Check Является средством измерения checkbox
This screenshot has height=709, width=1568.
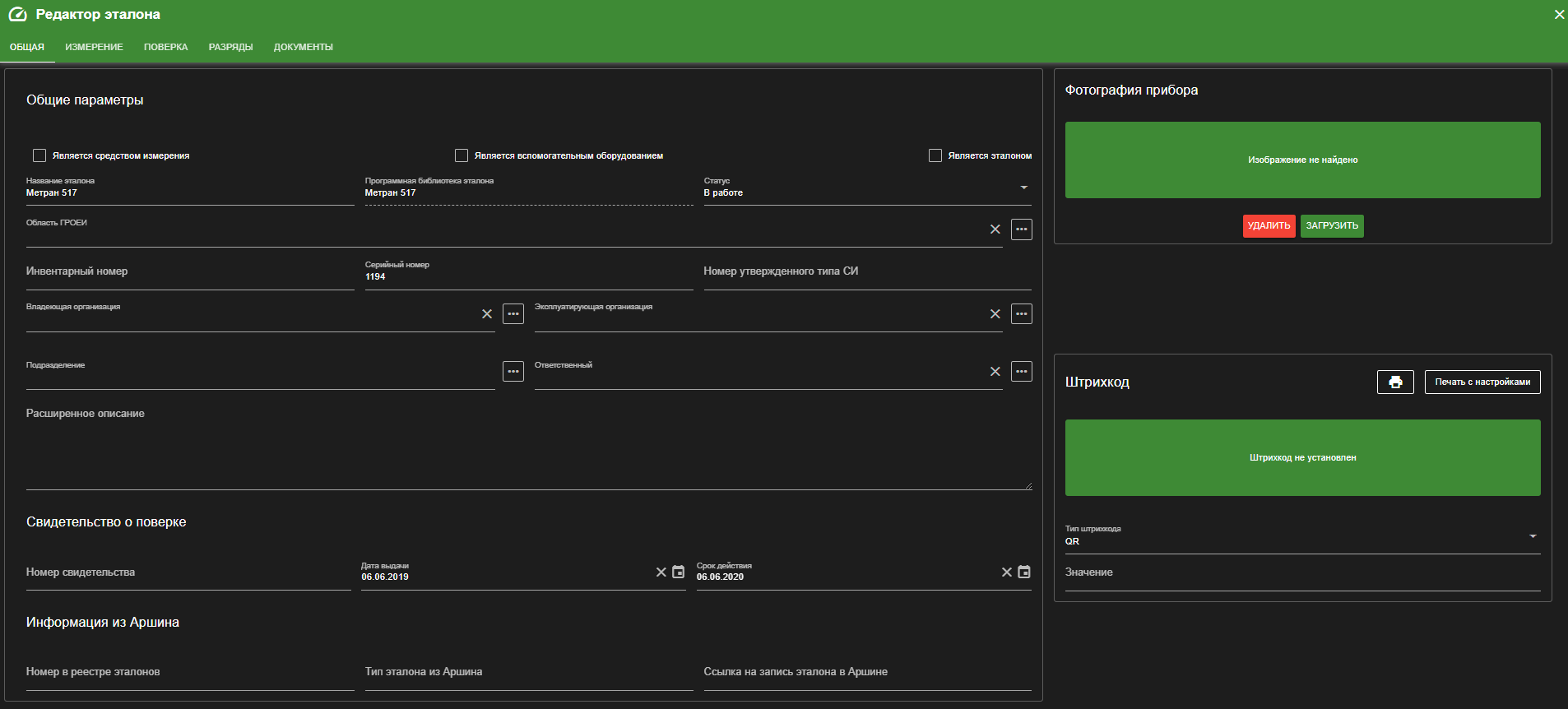[x=39, y=155]
